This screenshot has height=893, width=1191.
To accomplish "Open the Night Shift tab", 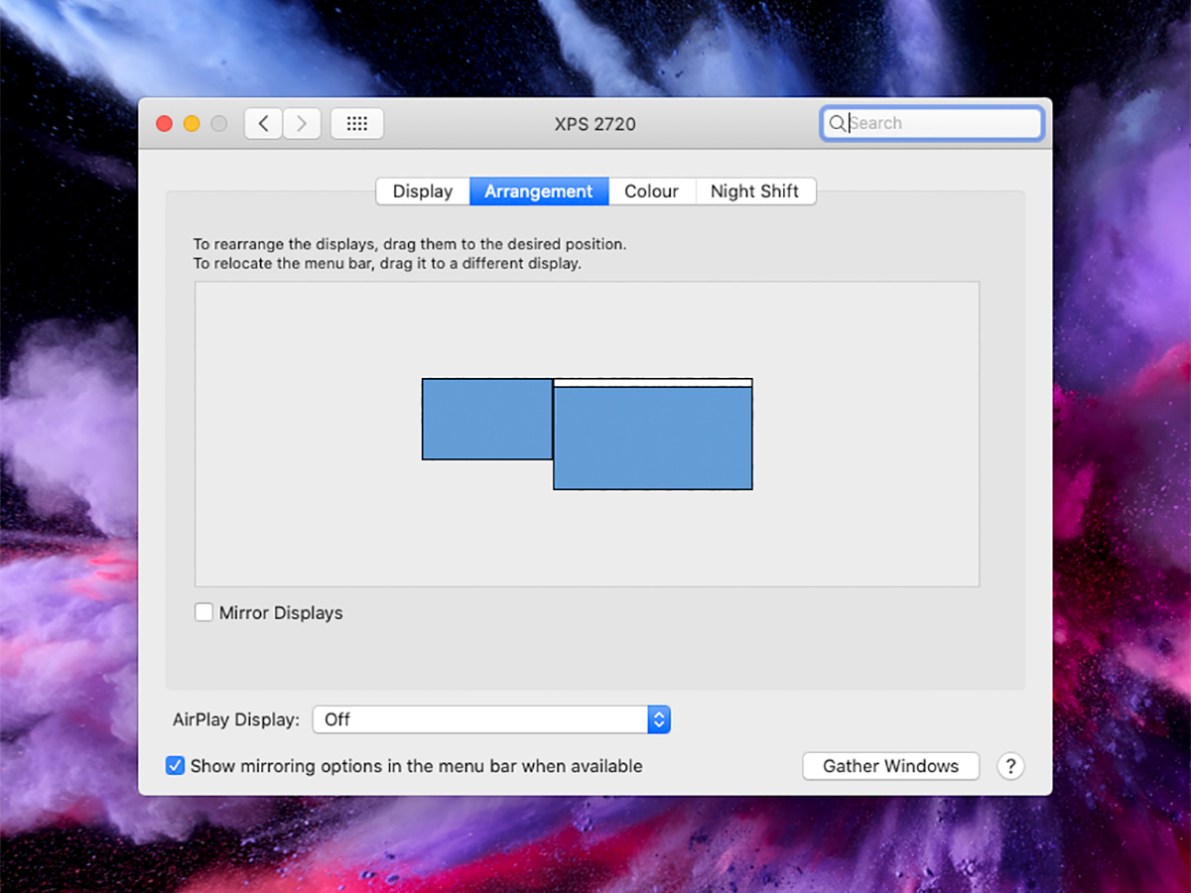I will [755, 191].
